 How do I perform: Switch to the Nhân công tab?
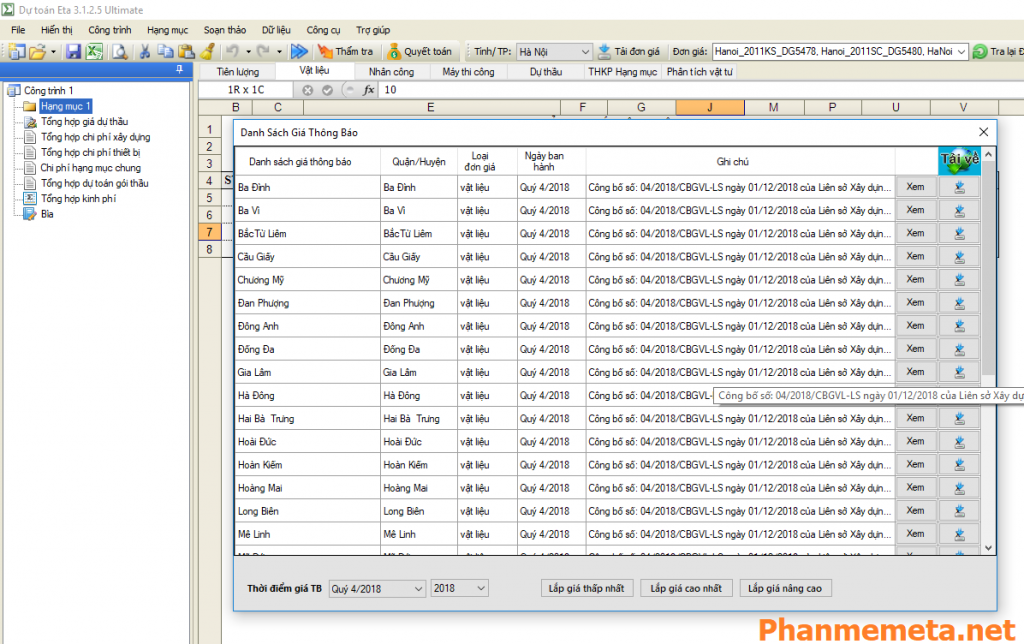(391, 72)
